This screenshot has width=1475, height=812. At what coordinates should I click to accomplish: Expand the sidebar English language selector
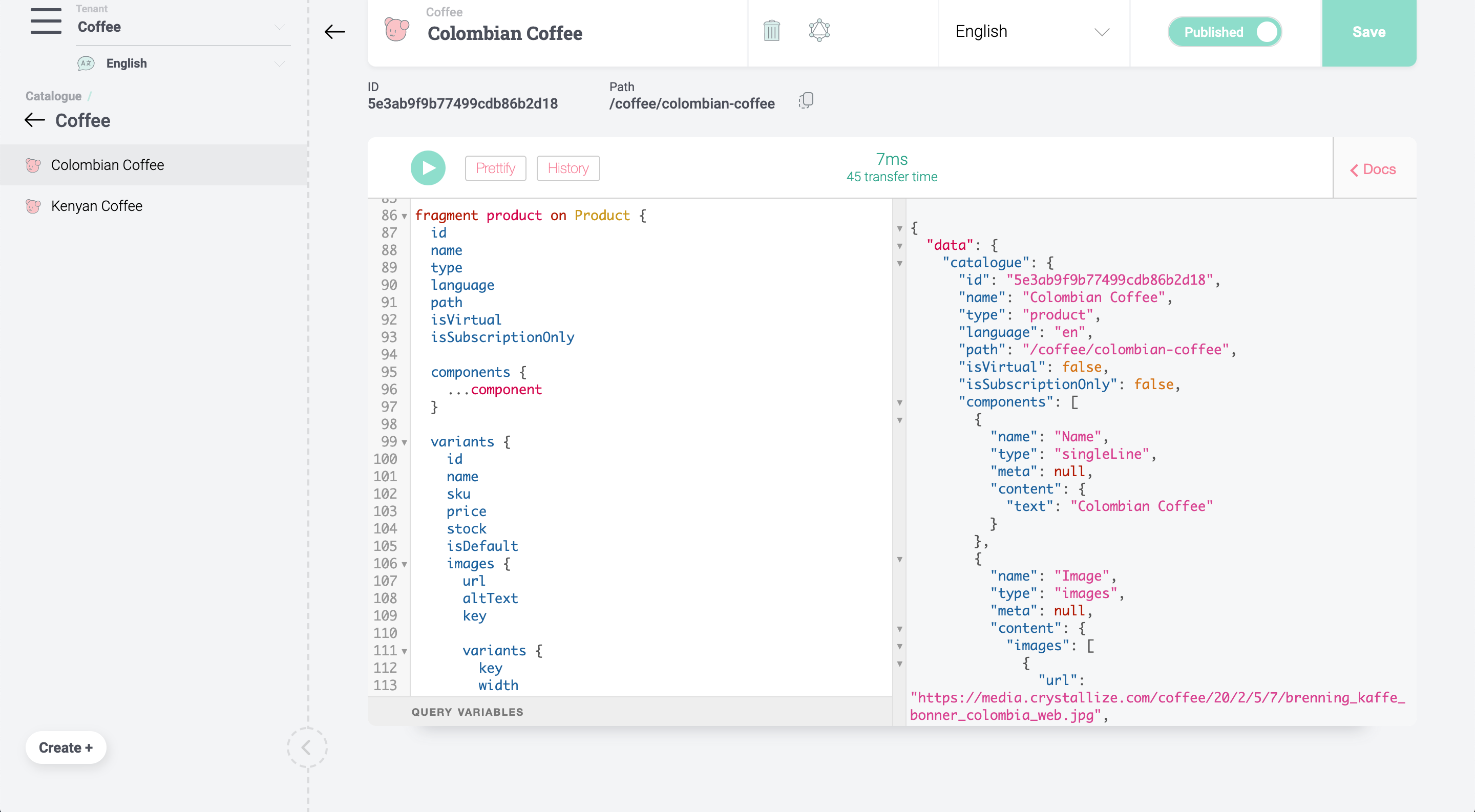(x=183, y=63)
